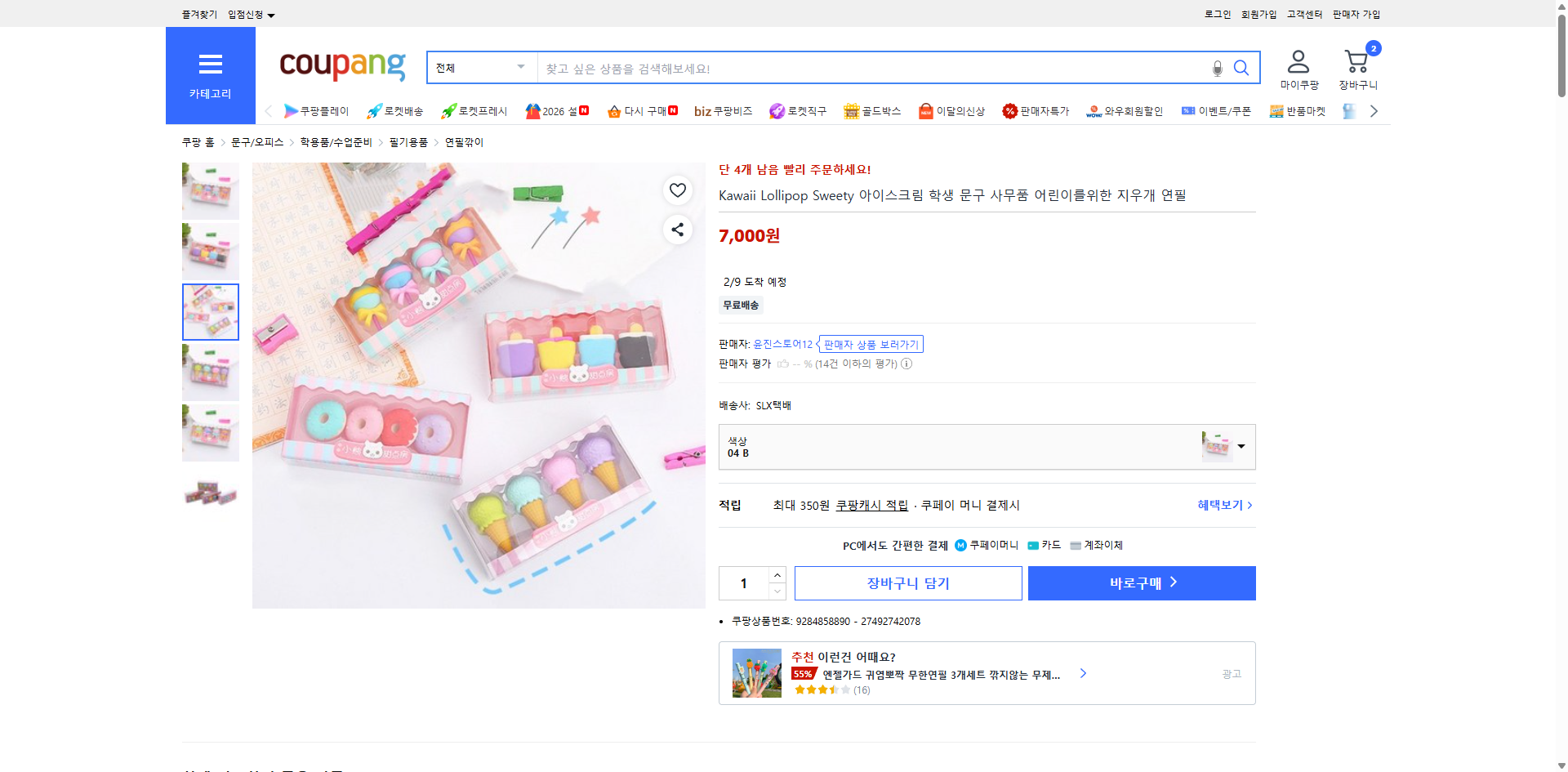The width and height of the screenshot is (1568, 772).
Task: Select the 로켓배송 navigation icon
Action: click(x=374, y=111)
